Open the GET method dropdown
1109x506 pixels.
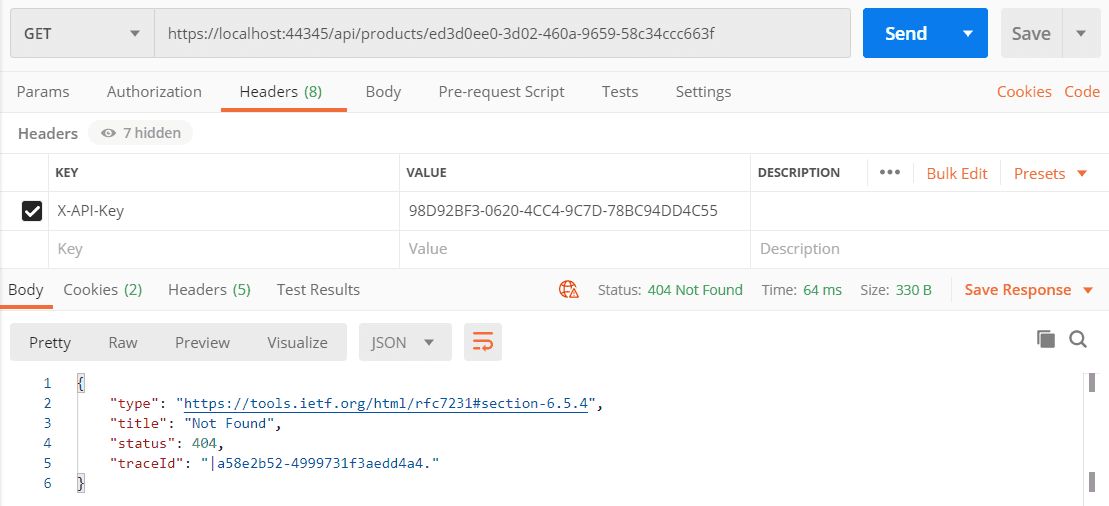82,33
